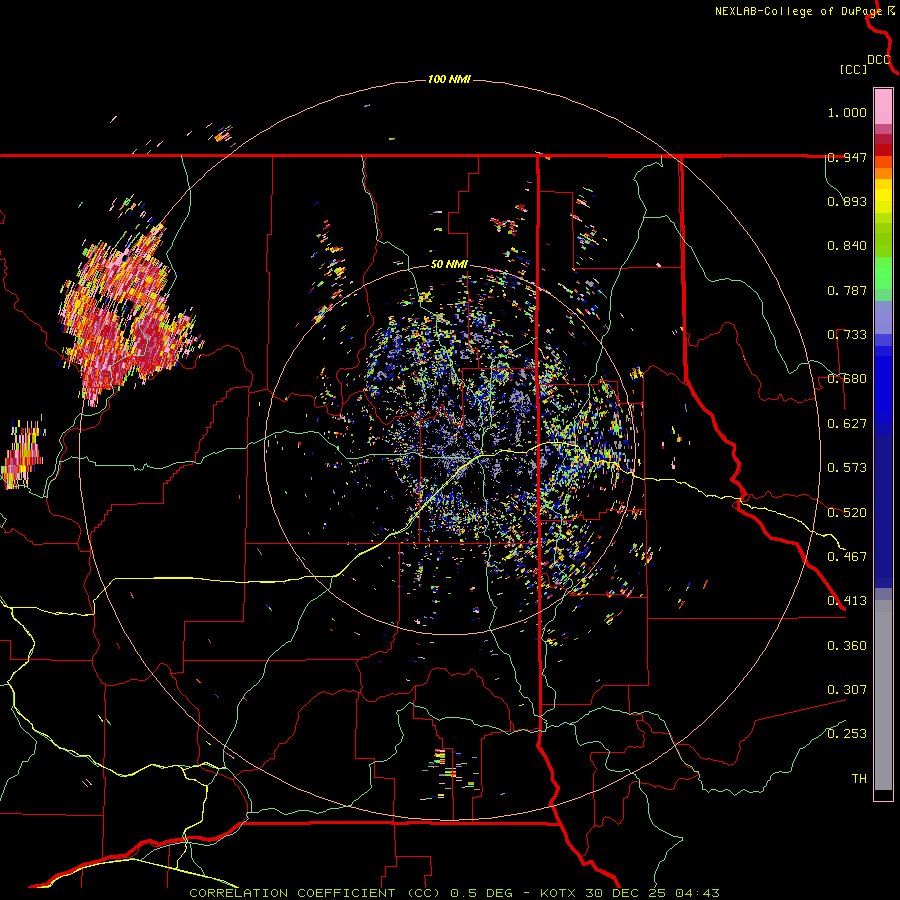Click the [CC] legend header label
900x900 pixels.
(x=853, y=69)
